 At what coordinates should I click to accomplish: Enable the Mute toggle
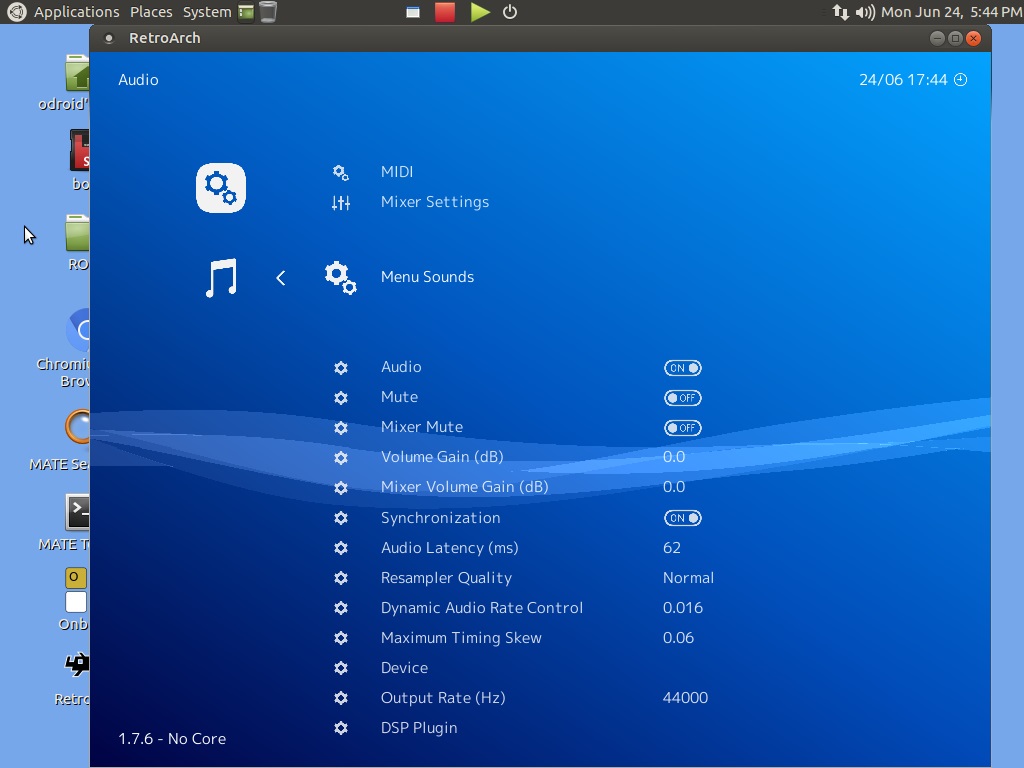pyautogui.click(x=682, y=398)
